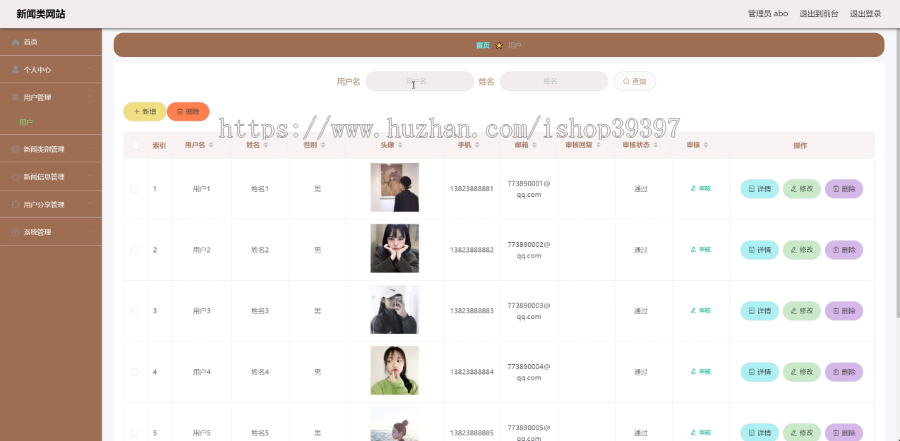Screen dimensions: 900x441
Task: Focus the 姓名 search input
Action: point(554,82)
